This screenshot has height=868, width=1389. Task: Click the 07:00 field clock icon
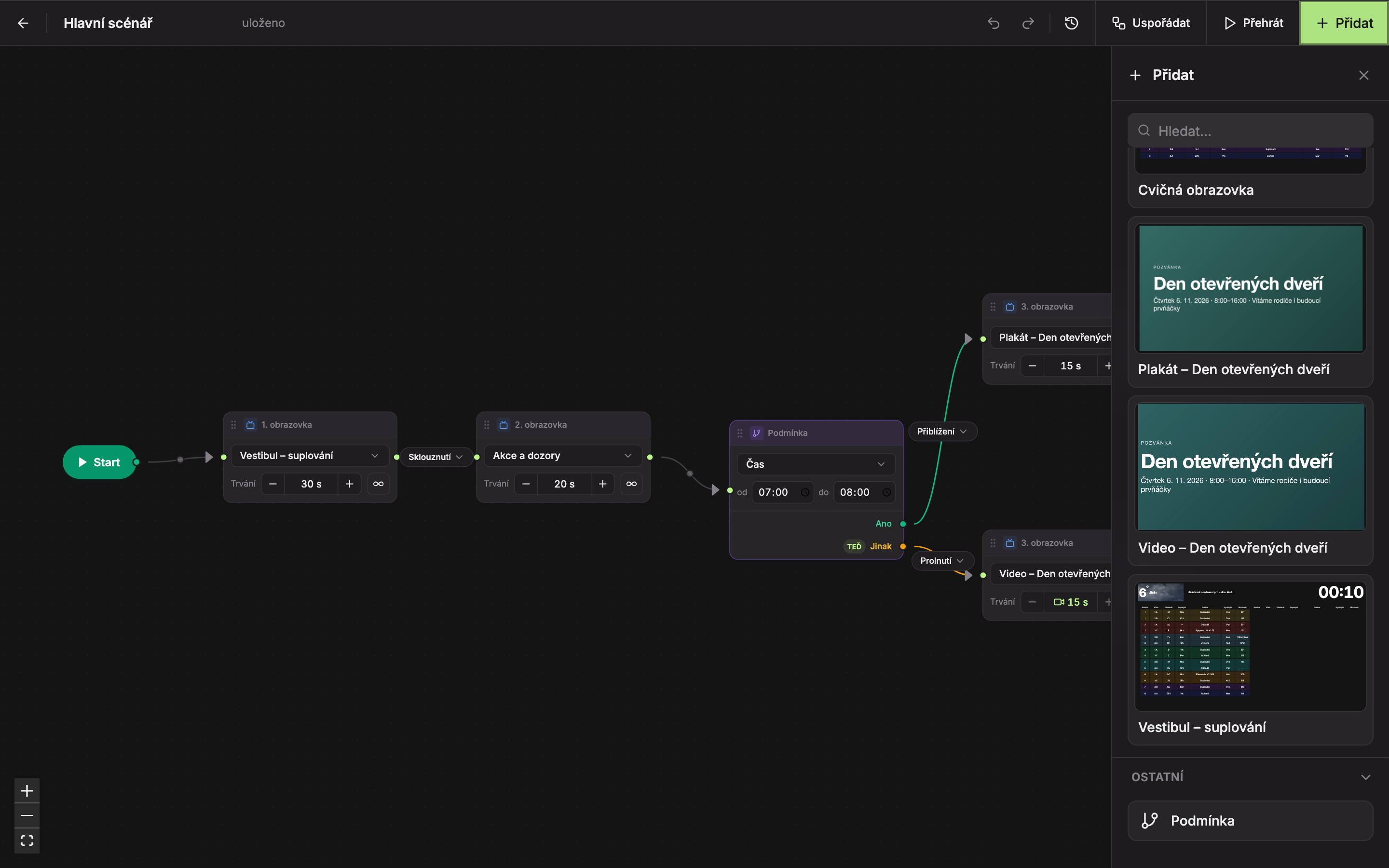804,492
